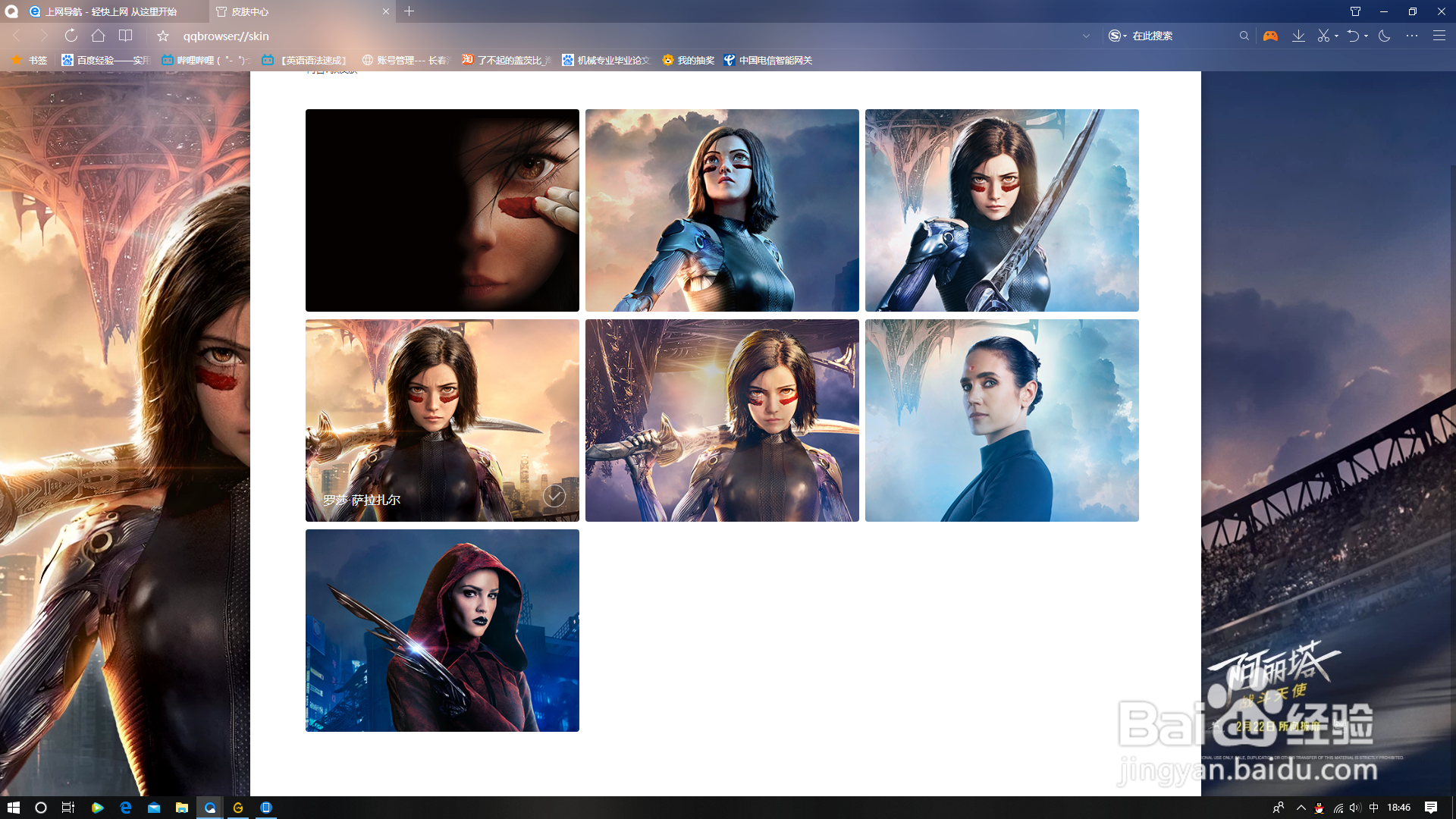The width and height of the screenshot is (1456, 819).
Task: Open the downloads manager icon
Action: pyautogui.click(x=1298, y=36)
